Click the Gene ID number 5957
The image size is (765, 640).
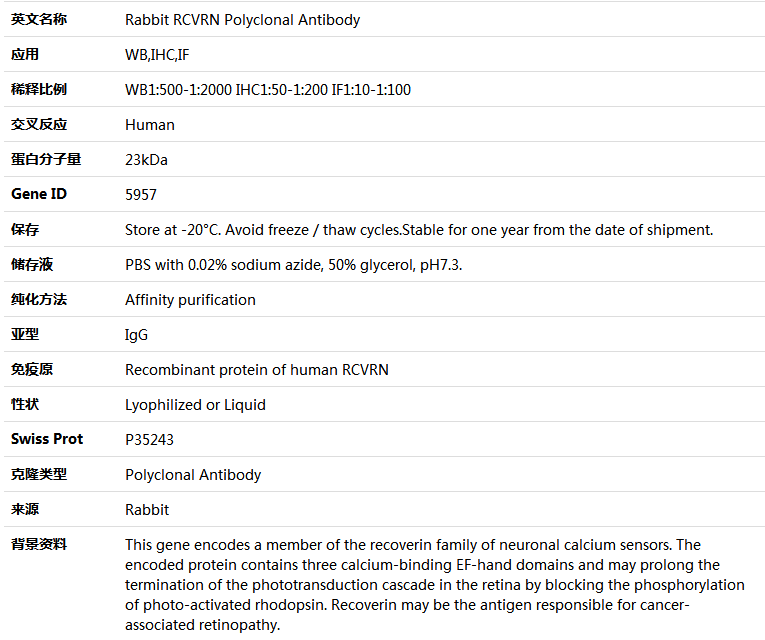141,195
